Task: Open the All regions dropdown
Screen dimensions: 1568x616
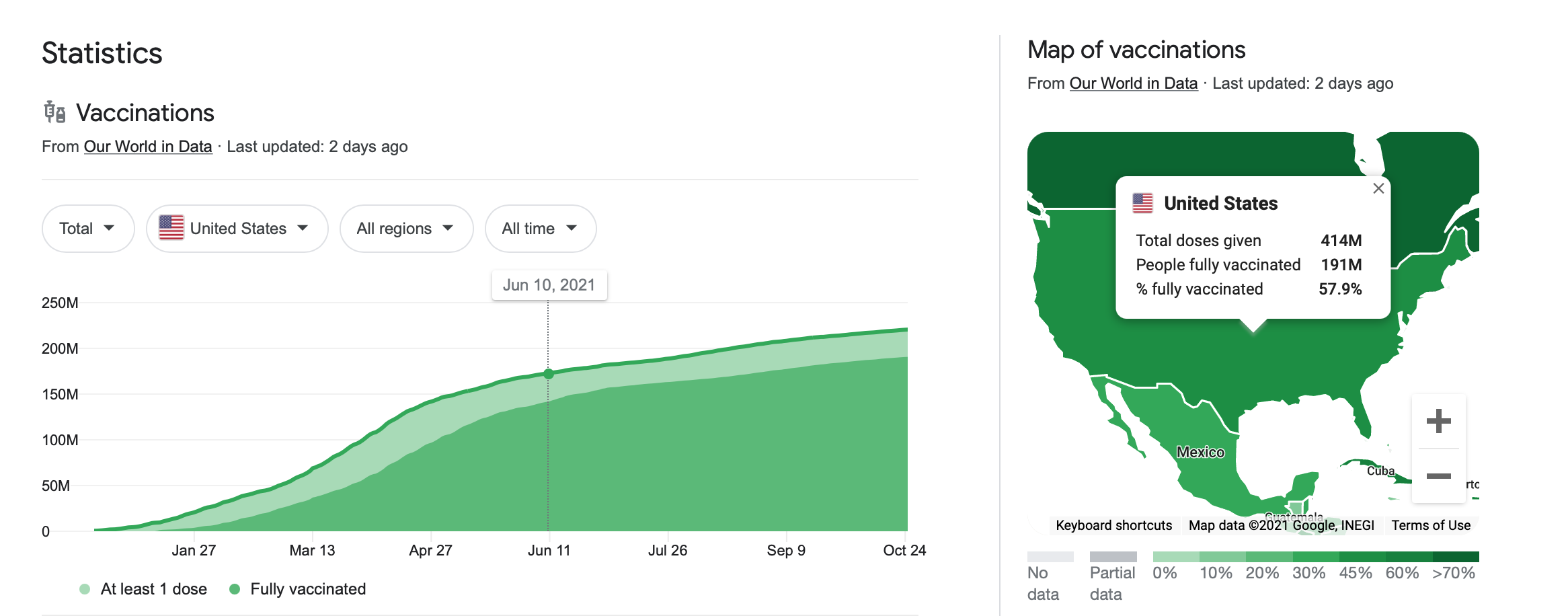Action: (406, 229)
